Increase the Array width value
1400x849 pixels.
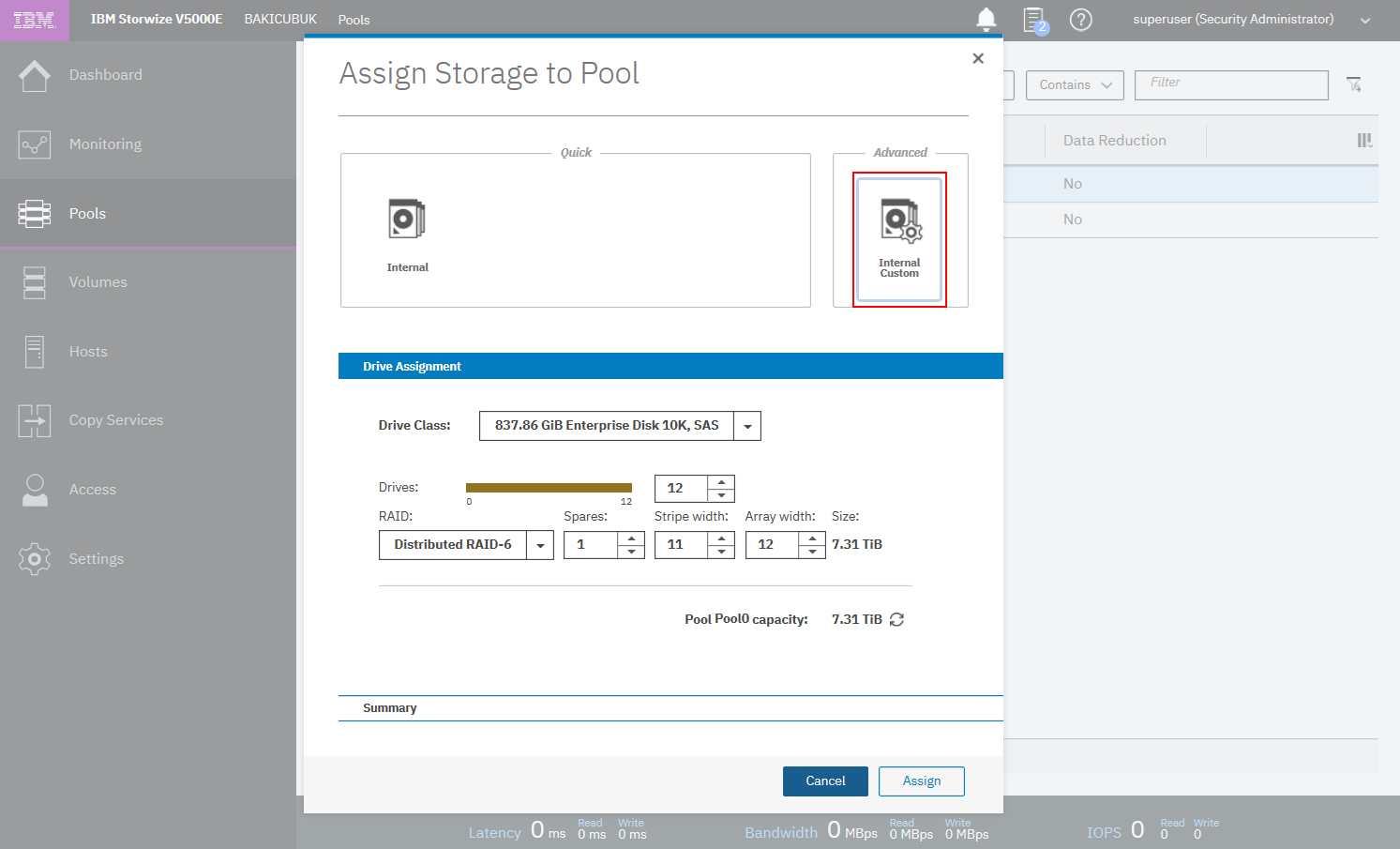click(812, 538)
